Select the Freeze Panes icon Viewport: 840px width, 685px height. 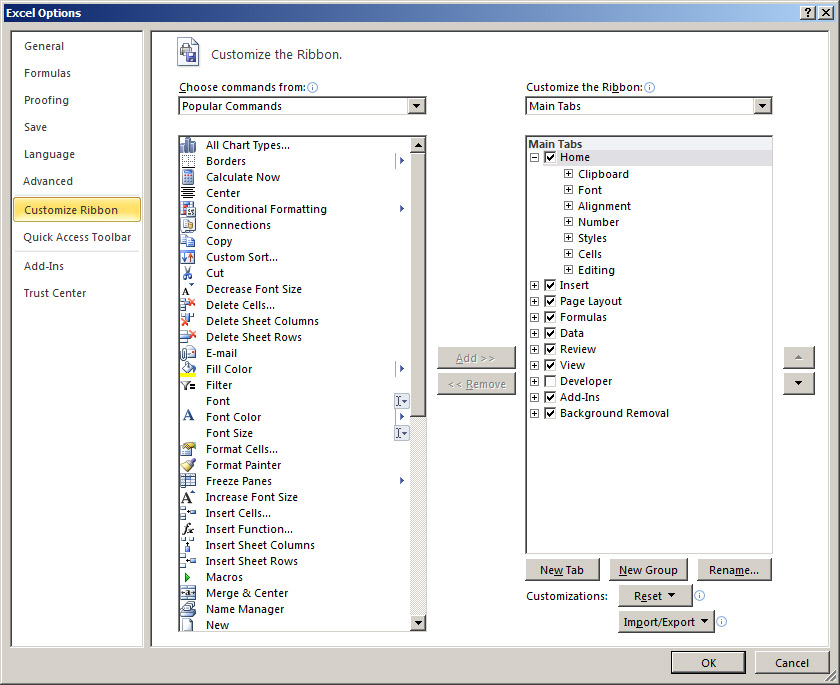click(188, 480)
